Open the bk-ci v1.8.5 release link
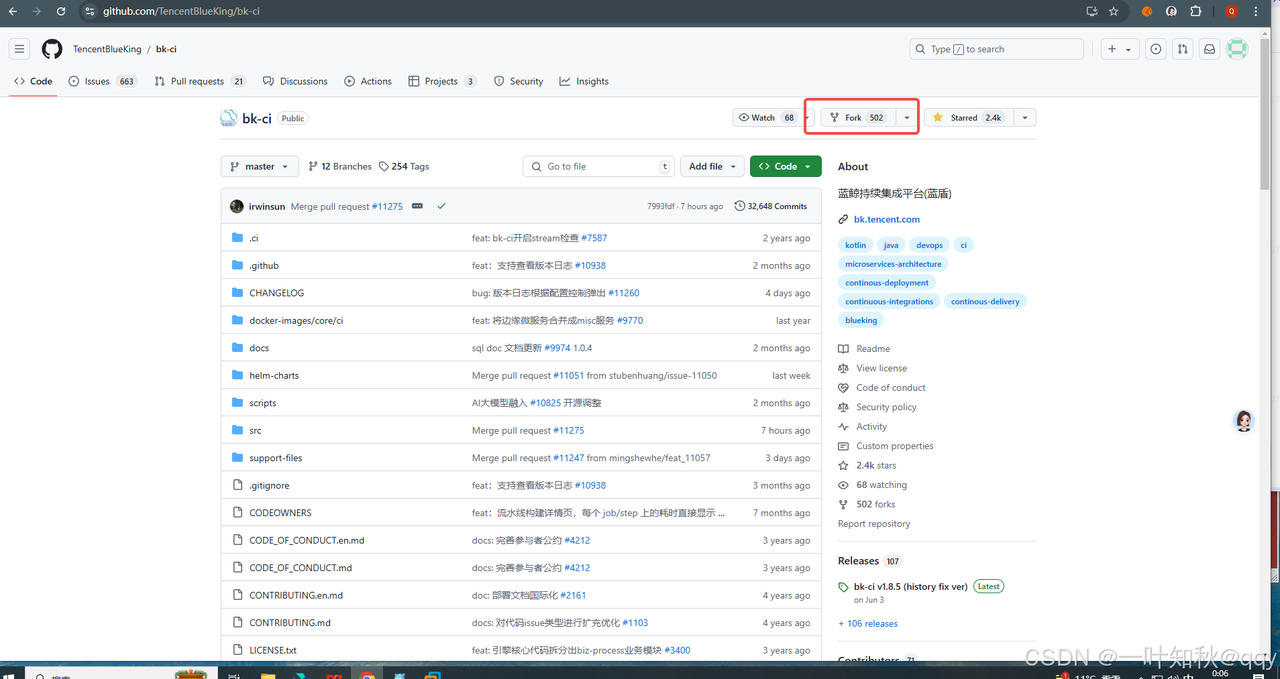This screenshot has height=679, width=1280. point(910,587)
